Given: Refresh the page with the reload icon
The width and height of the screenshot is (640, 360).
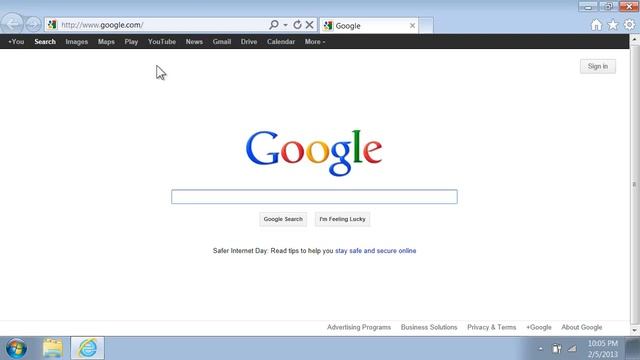Looking at the screenshot, I should (x=297, y=25).
